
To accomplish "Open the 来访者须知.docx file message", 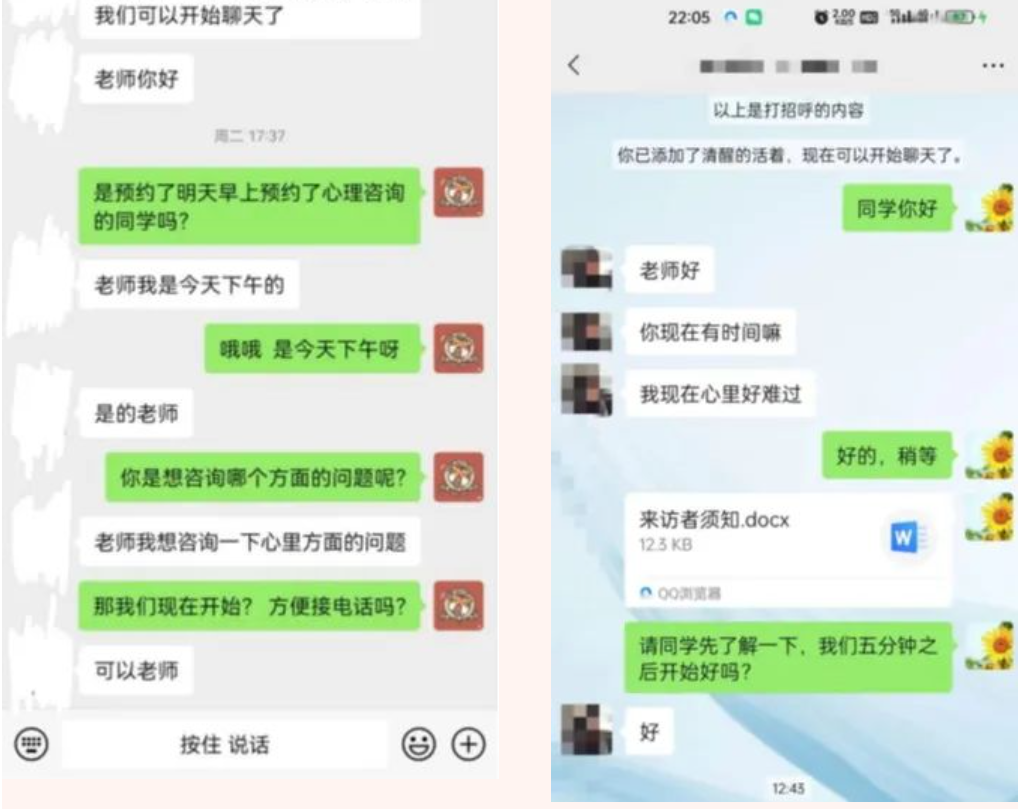I will coord(788,550).
